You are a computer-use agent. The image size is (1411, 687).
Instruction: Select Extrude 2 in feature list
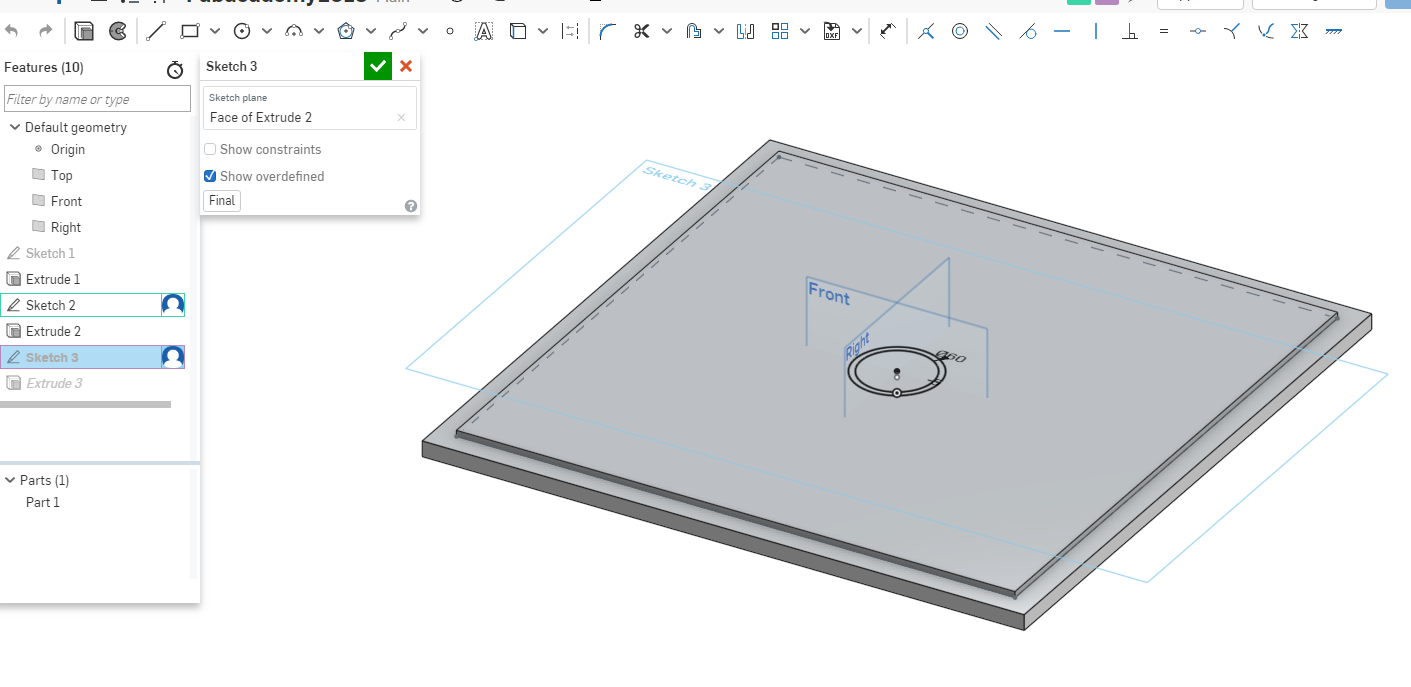point(53,331)
